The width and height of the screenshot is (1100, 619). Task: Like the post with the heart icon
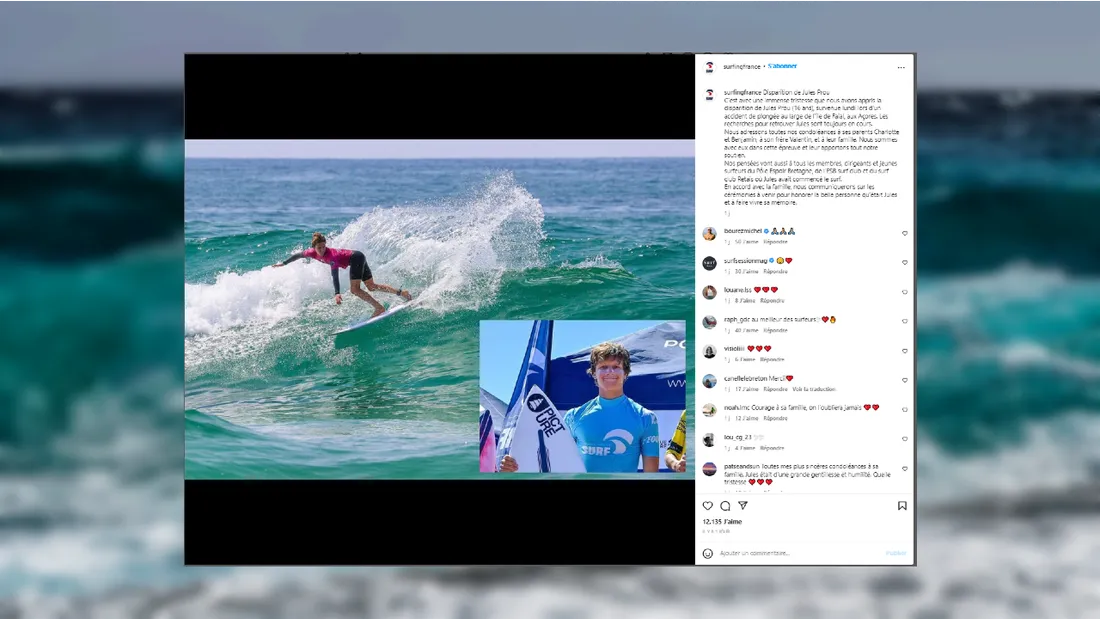[x=708, y=506]
